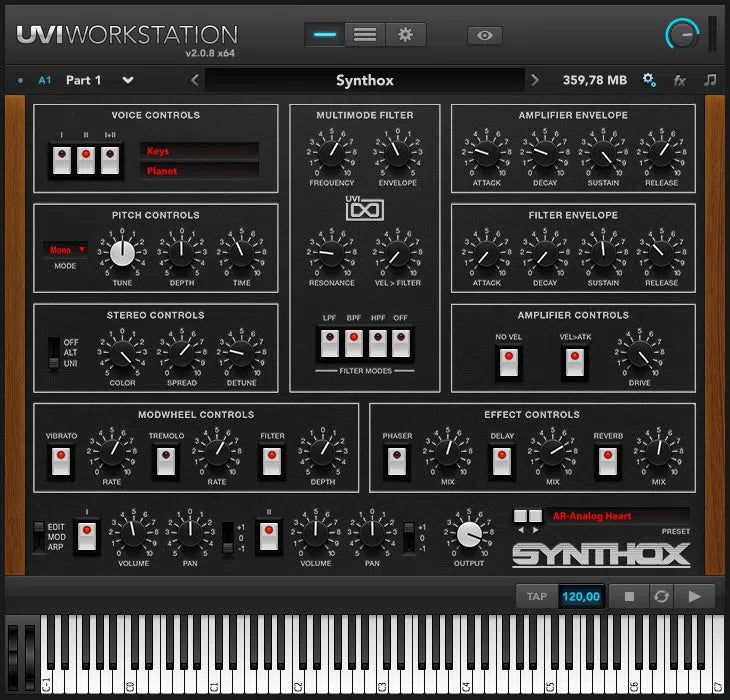Go to the next preset arrow

pyautogui.click(x=535, y=80)
